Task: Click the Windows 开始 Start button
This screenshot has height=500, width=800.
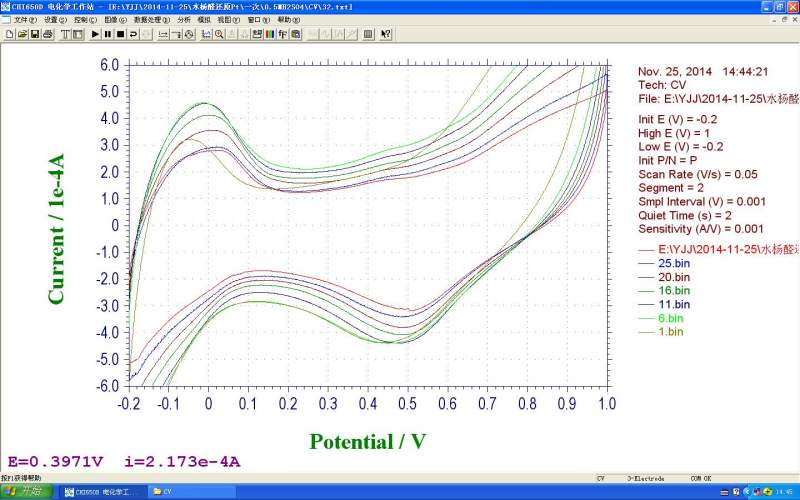Action: (x=27, y=492)
